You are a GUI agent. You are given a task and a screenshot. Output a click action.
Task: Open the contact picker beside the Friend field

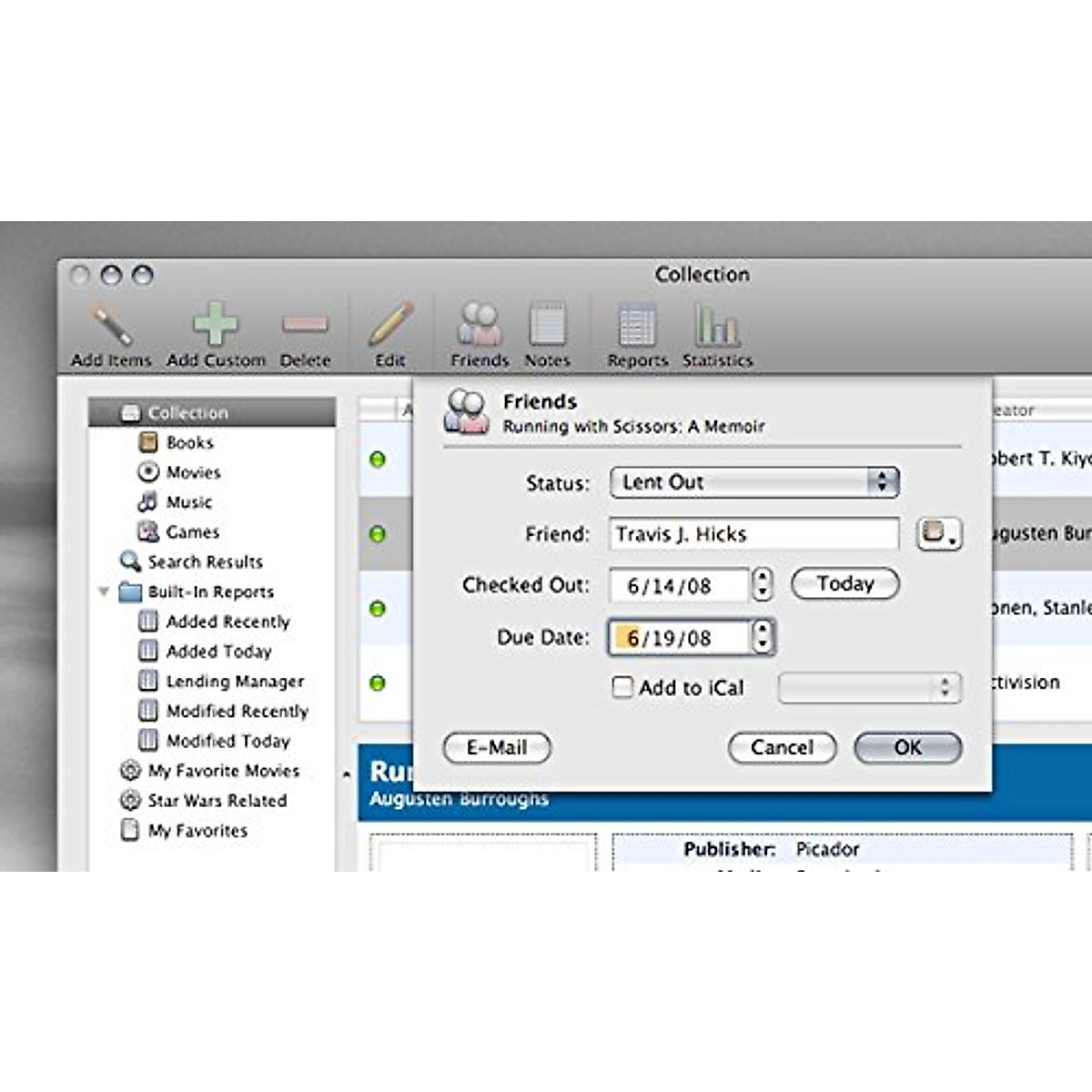(x=937, y=535)
